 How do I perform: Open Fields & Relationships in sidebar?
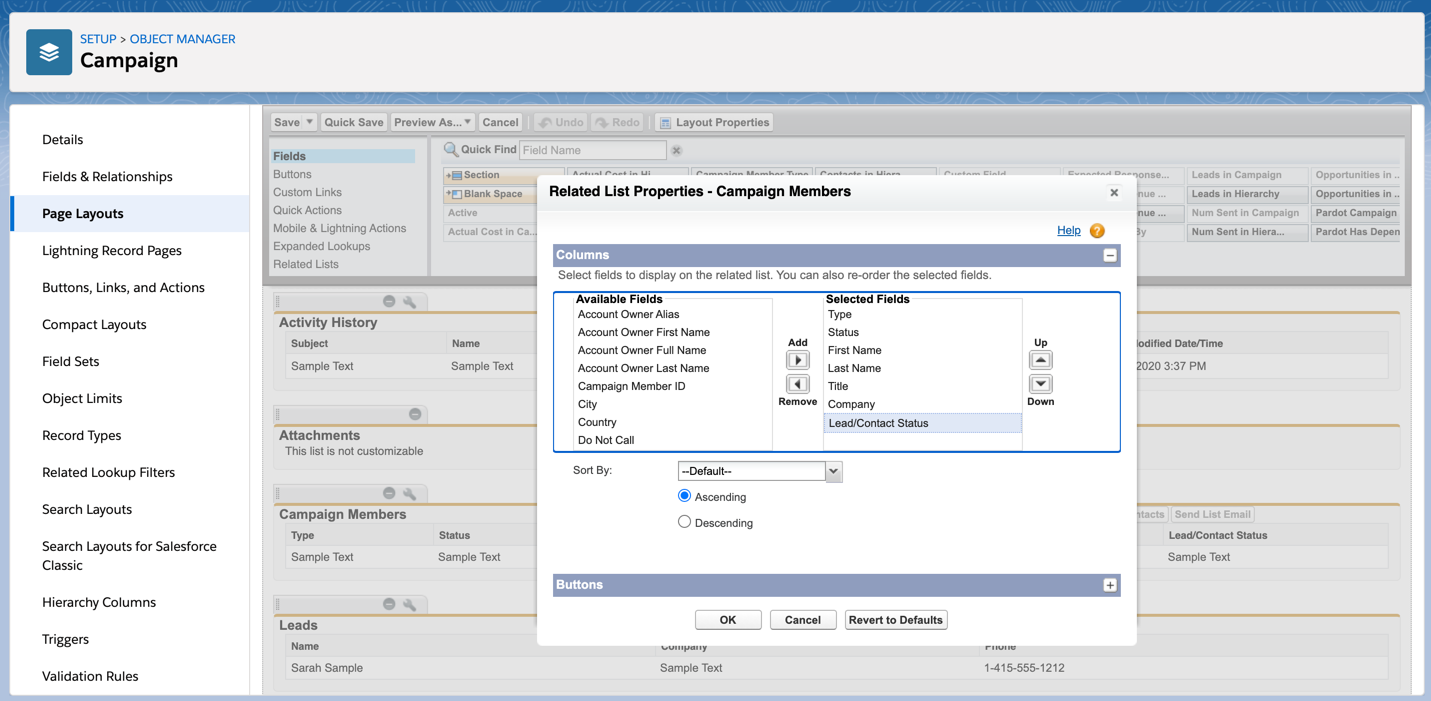[x=107, y=177]
